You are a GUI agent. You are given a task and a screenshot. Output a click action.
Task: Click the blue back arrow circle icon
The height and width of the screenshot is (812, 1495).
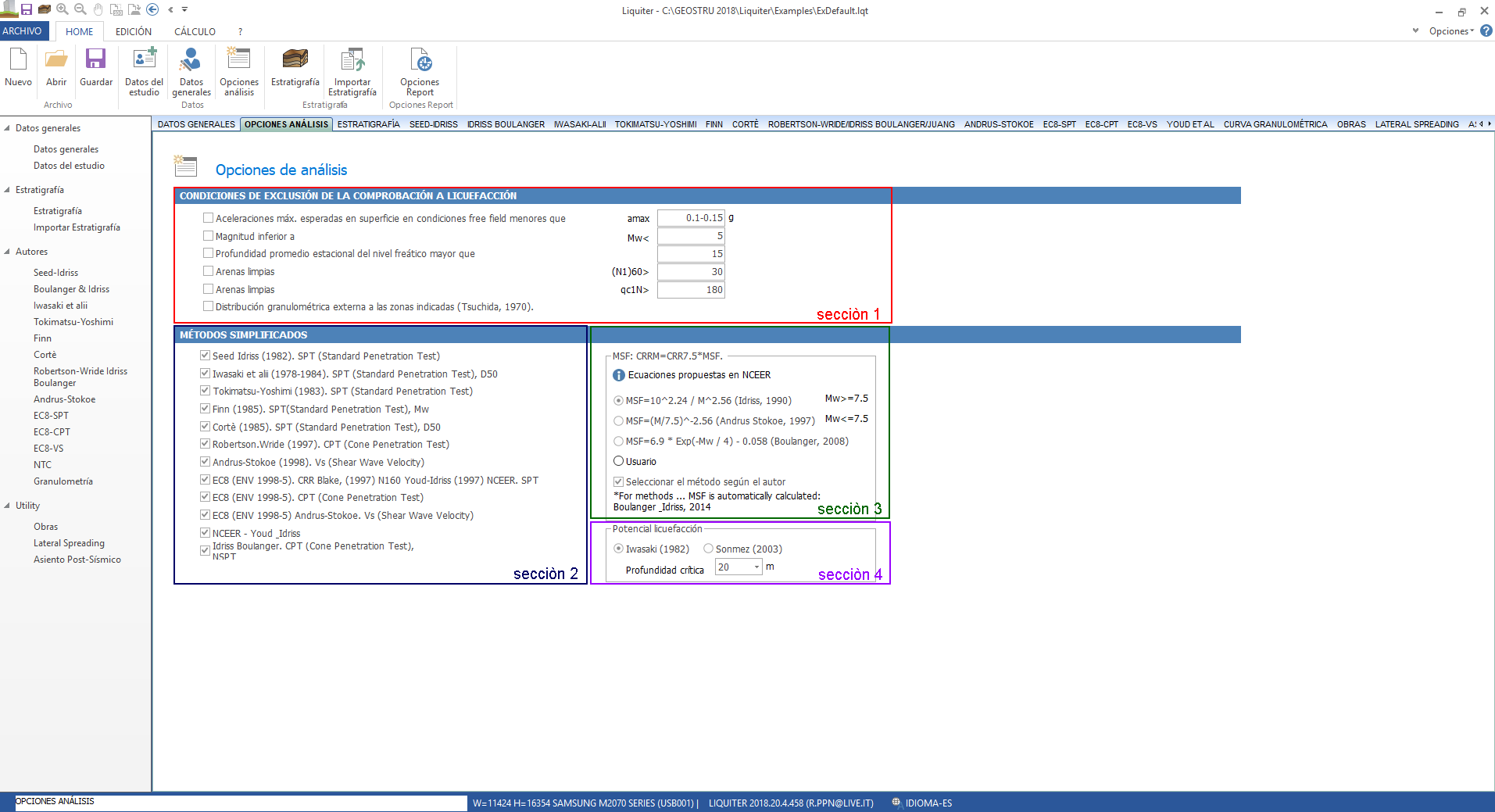[x=152, y=9]
